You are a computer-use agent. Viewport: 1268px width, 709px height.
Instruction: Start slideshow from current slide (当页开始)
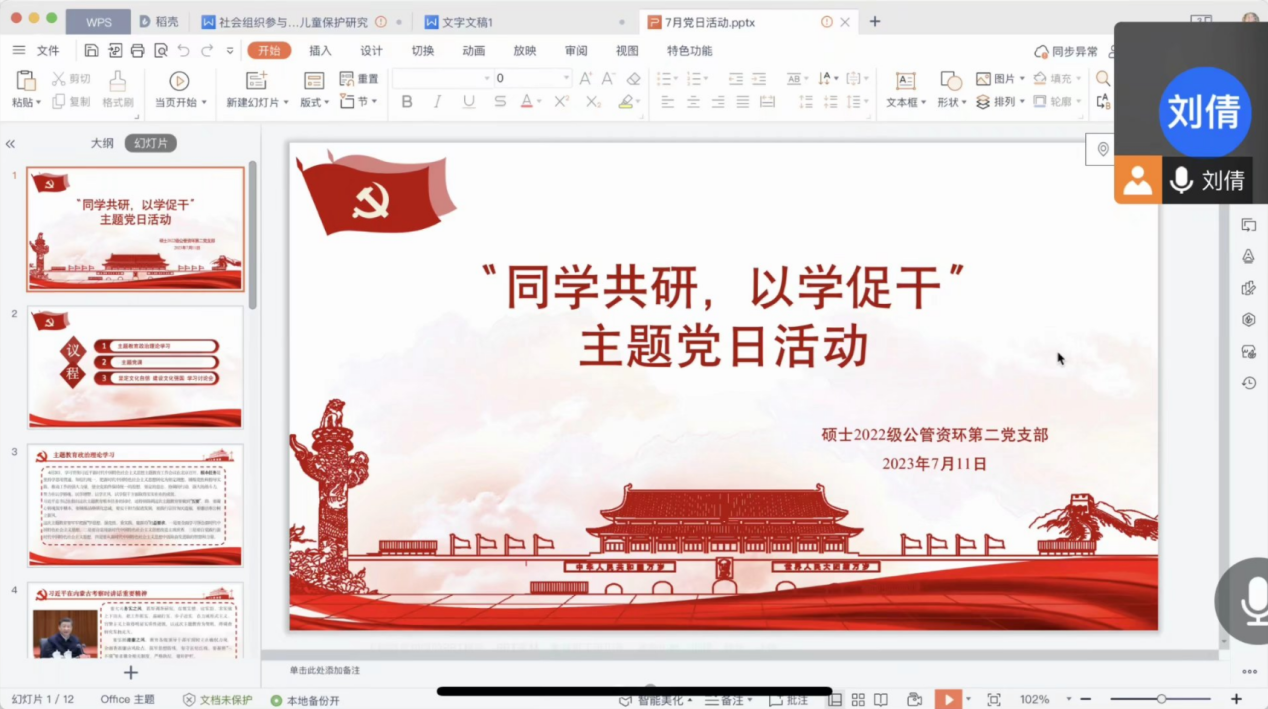(179, 81)
